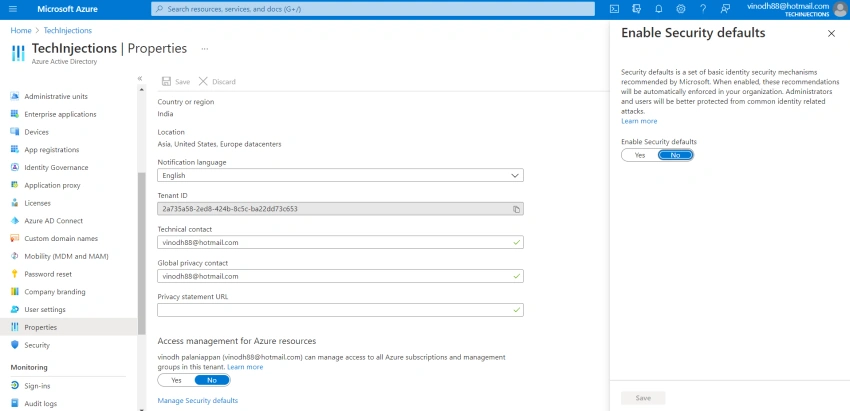Click the 'India' country value
Viewport: 850px width, 411px height.
point(165,114)
